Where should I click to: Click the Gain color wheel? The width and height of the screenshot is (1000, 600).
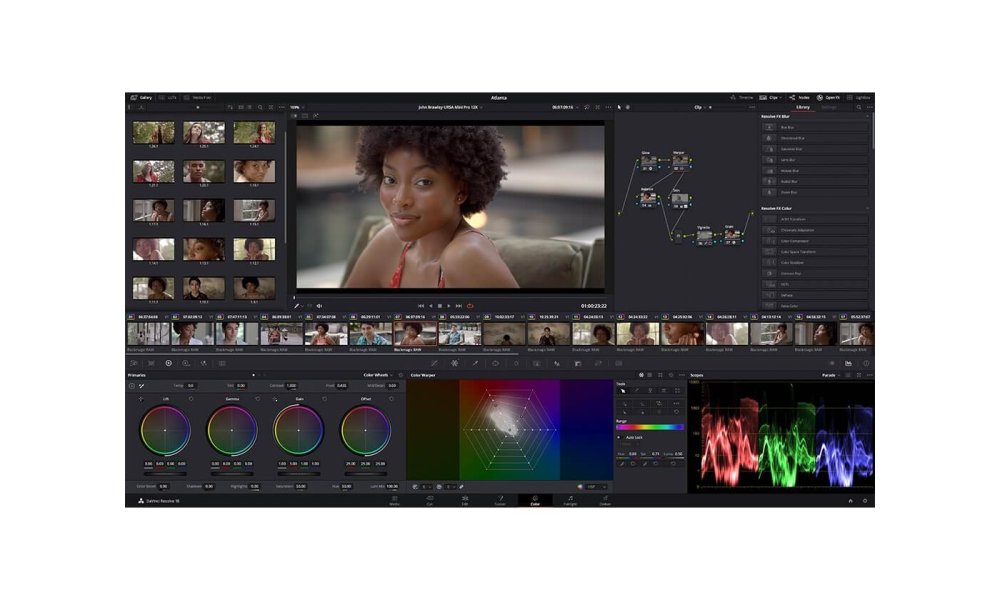pyautogui.click(x=300, y=430)
